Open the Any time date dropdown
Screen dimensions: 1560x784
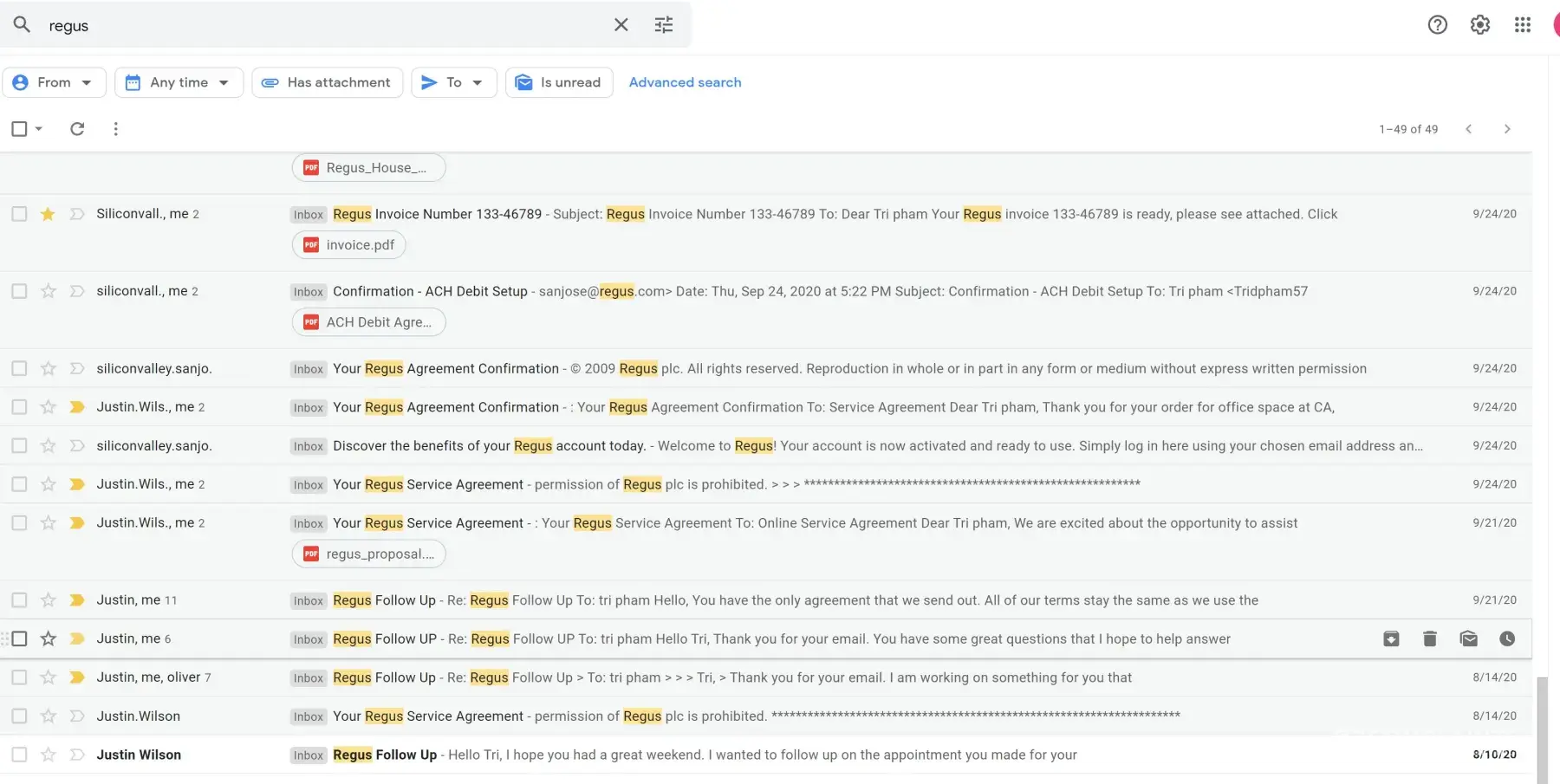tap(179, 82)
